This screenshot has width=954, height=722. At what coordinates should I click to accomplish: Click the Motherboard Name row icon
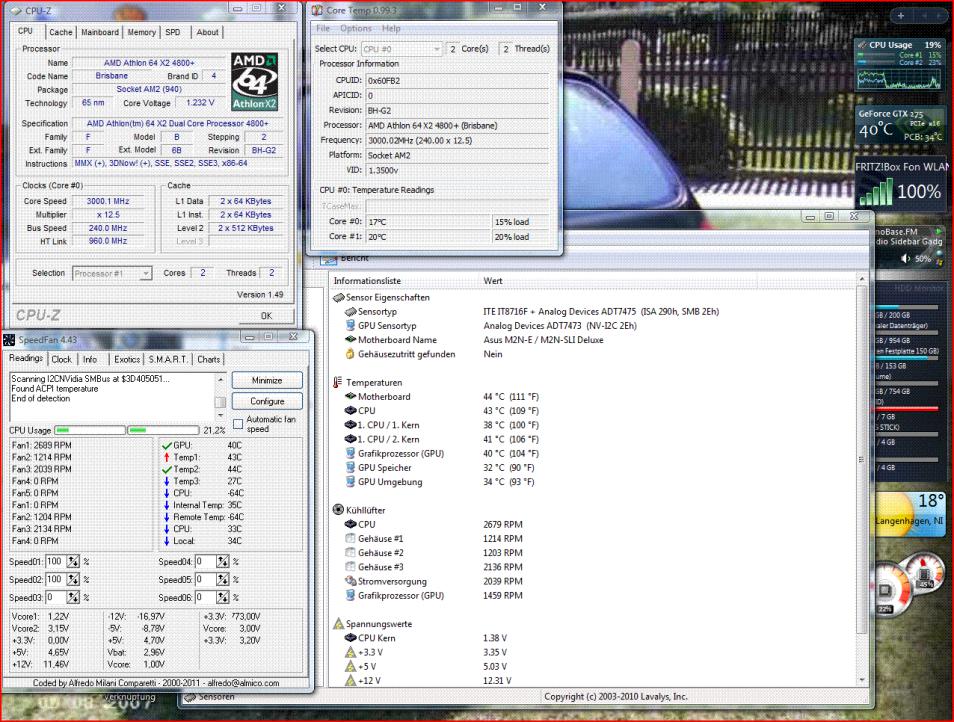click(x=350, y=339)
